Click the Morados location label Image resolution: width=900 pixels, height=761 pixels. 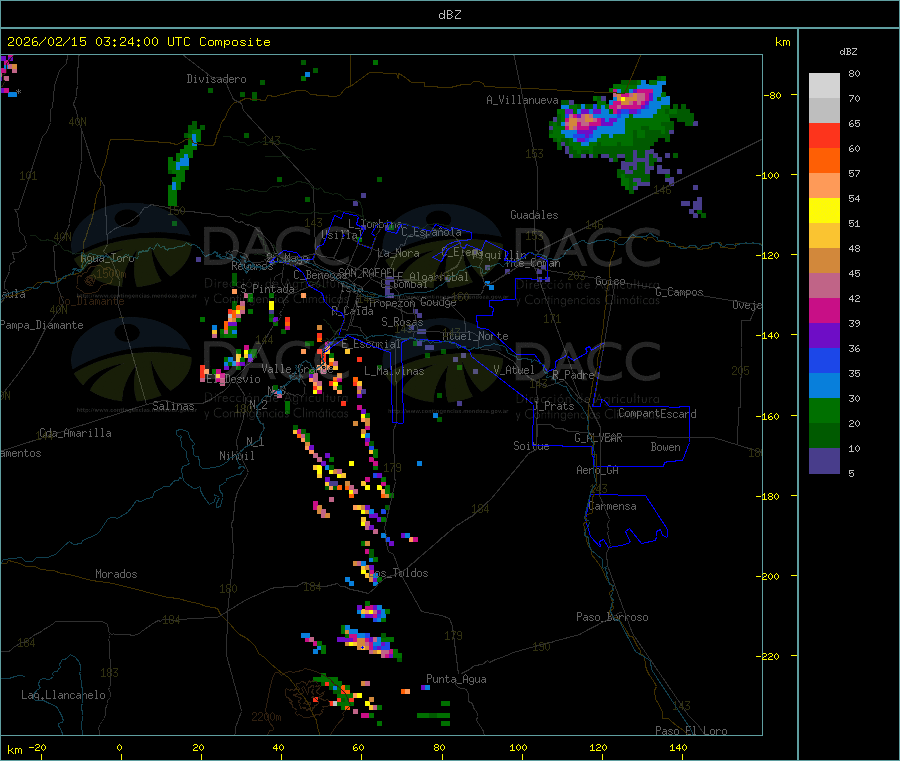point(117,574)
